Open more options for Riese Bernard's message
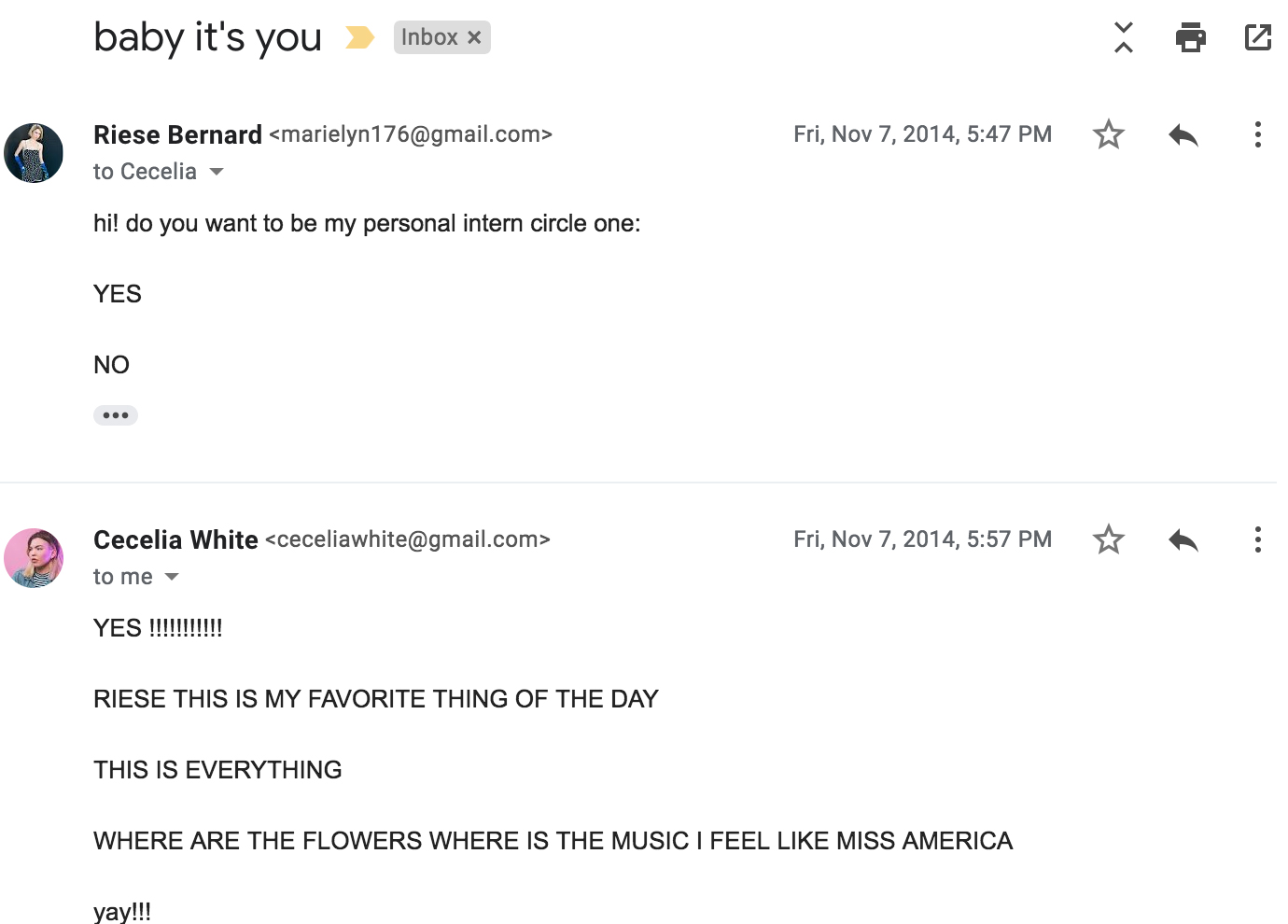This screenshot has width=1288, height=924. click(1257, 134)
